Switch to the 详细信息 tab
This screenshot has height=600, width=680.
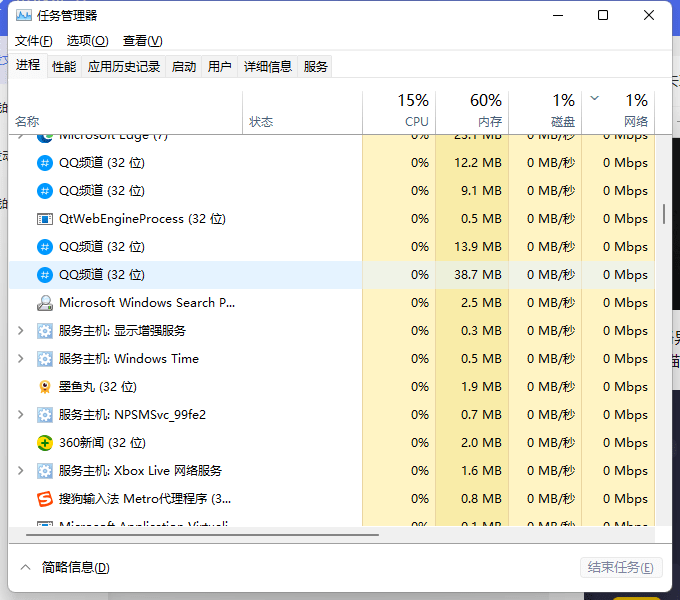point(268,66)
